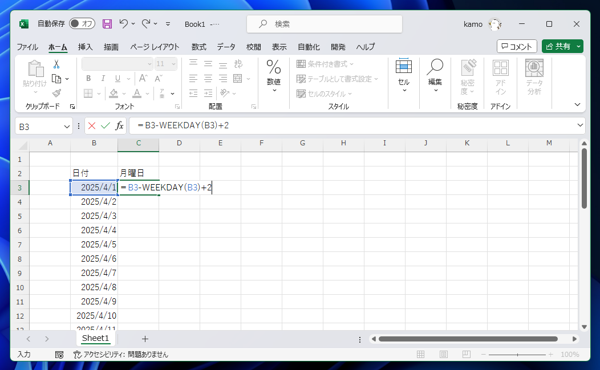The height and width of the screenshot is (370, 600).
Task: Open the 開発 Developer tab
Action: click(338, 47)
